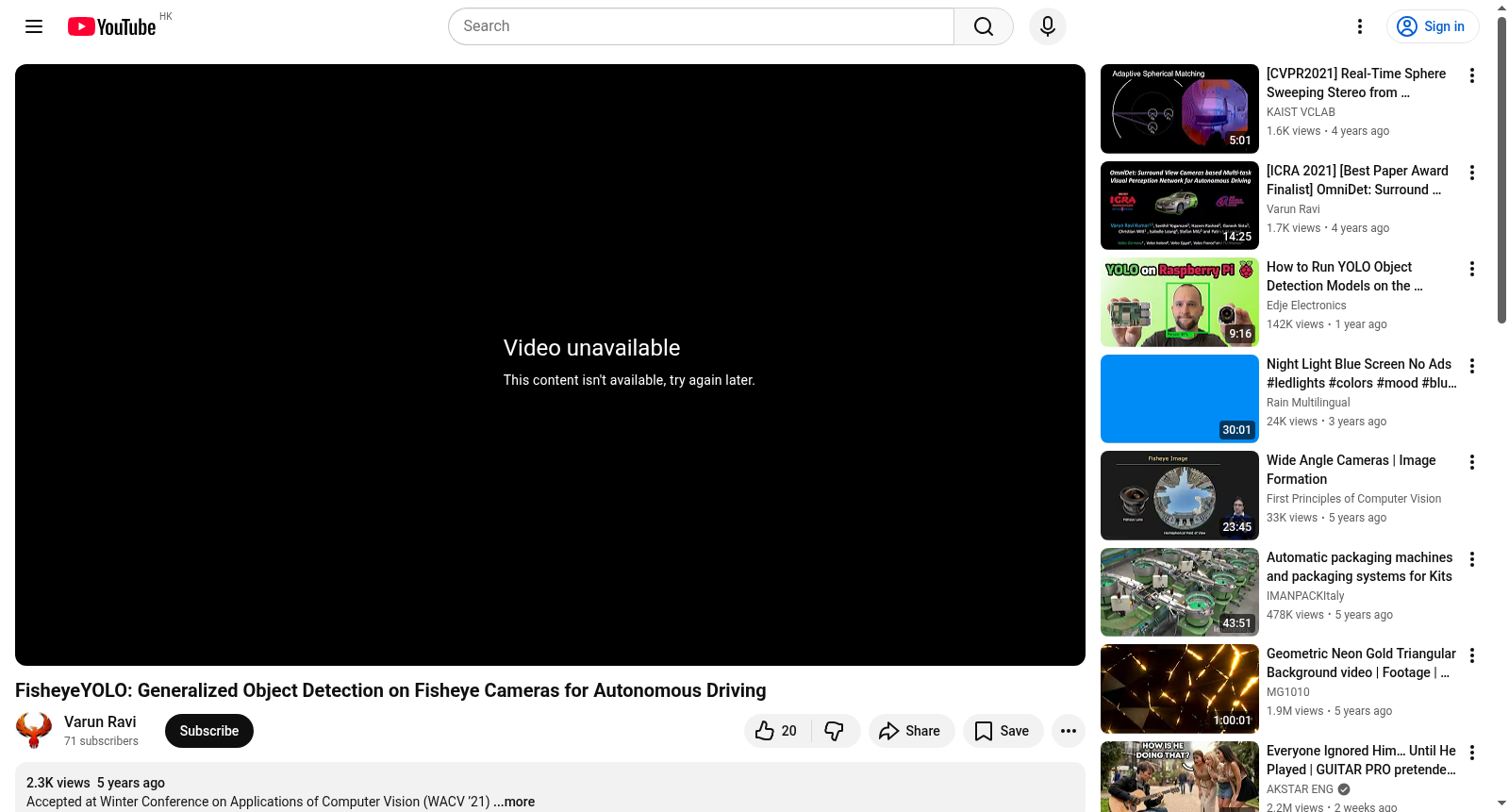The image size is (1509, 812).
Task: Click the '2.3K views 5 years ago' text
Action: click(95, 783)
